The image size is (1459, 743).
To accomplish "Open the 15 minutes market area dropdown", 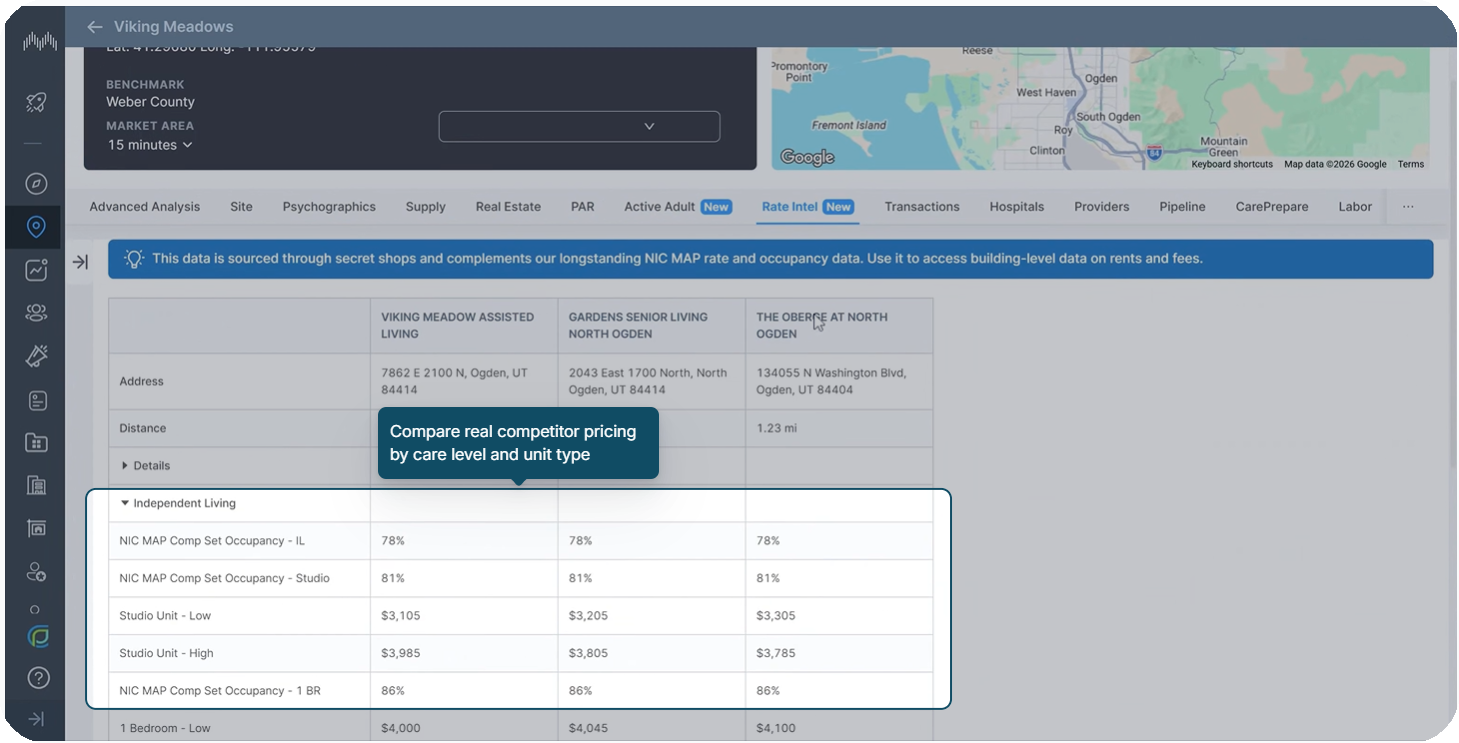I will point(150,145).
